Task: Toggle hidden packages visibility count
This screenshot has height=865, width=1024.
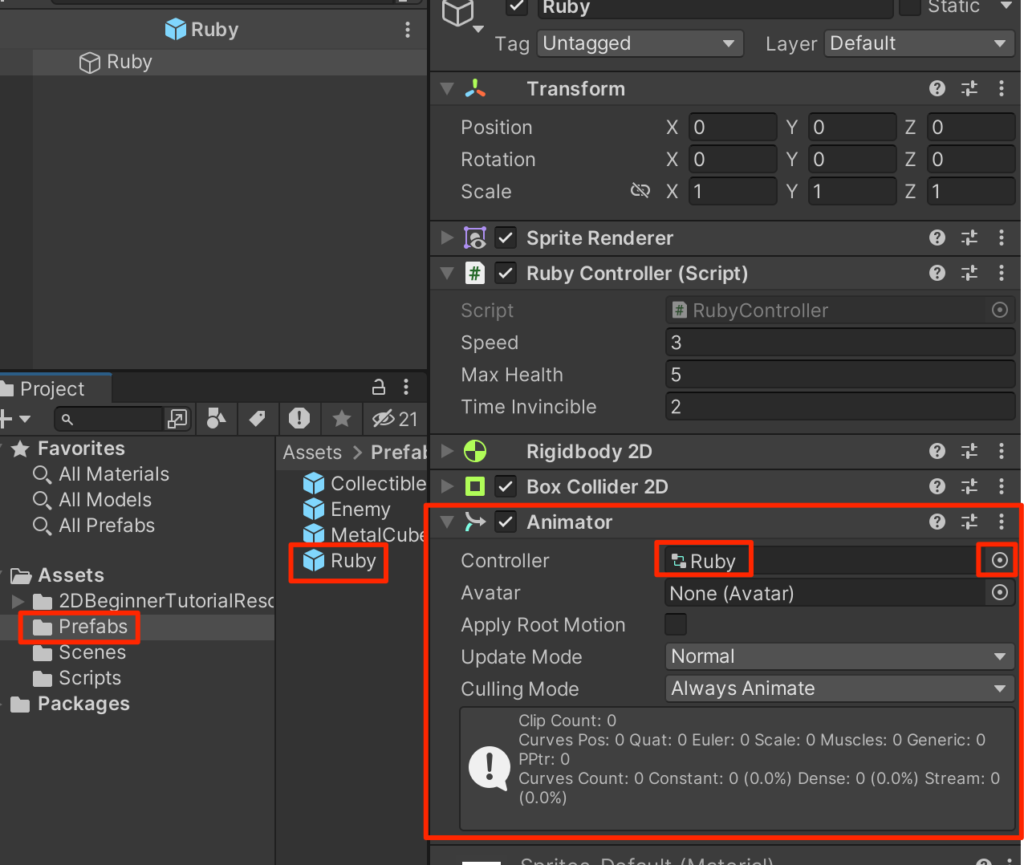Action: pos(394,418)
